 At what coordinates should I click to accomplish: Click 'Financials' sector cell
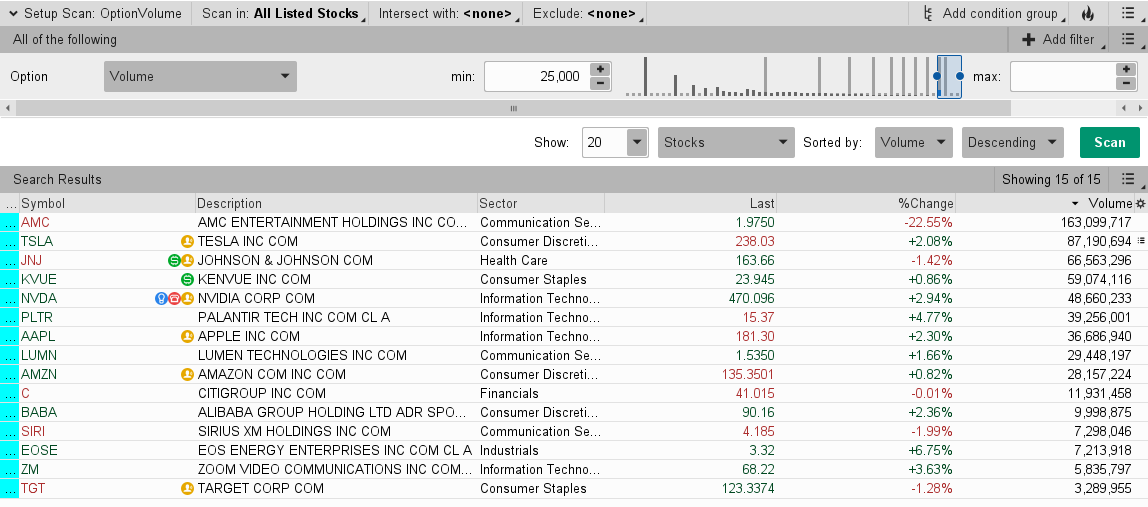(509, 393)
